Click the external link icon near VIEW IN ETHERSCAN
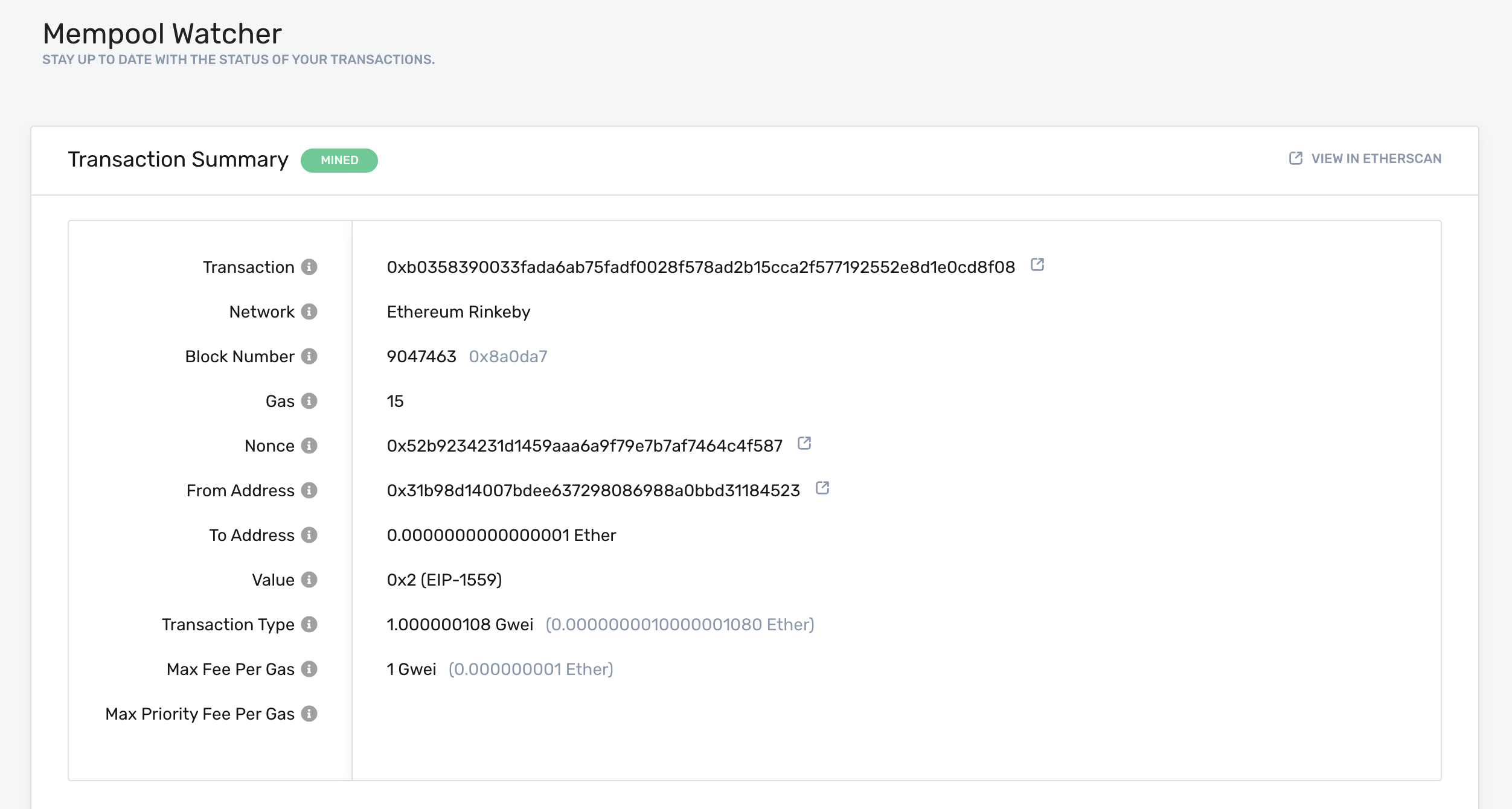 pos(1293,158)
